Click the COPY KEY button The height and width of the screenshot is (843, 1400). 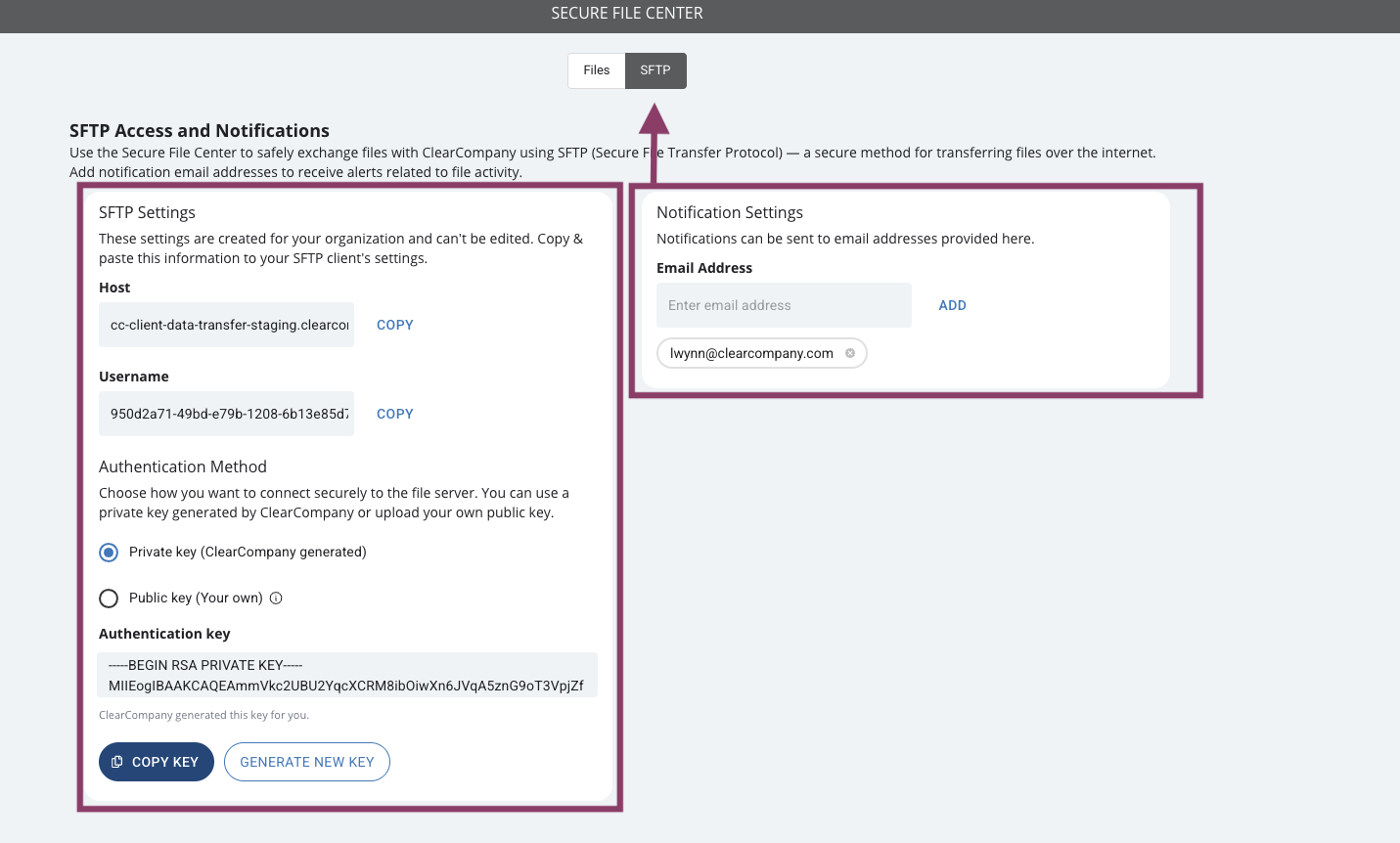coord(157,762)
